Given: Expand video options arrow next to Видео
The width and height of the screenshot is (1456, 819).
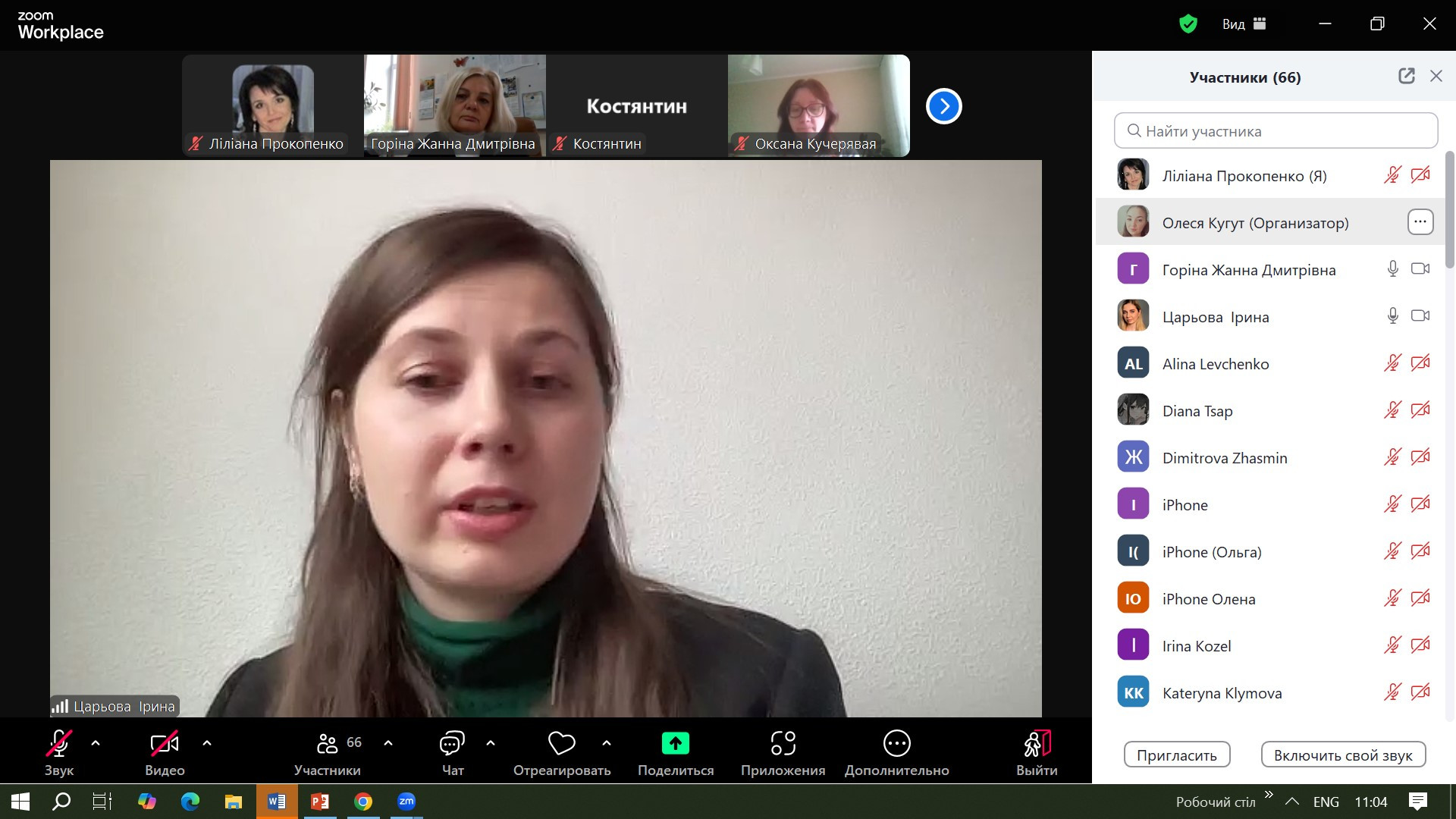Looking at the screenshot, I should (x=207, y=743).
